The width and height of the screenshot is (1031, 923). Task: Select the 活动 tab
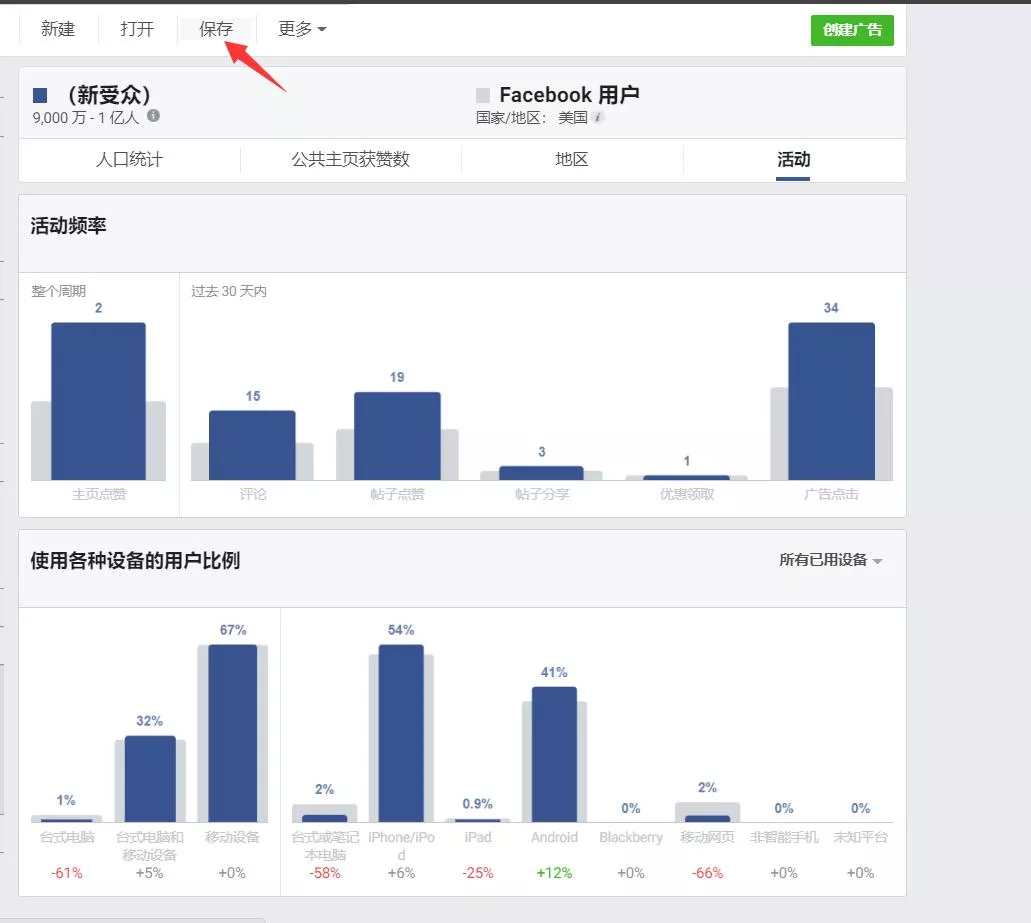(793, 160)
